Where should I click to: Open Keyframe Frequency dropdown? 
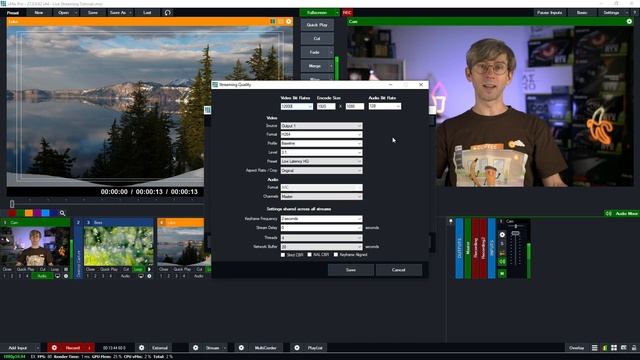(321, 219)
